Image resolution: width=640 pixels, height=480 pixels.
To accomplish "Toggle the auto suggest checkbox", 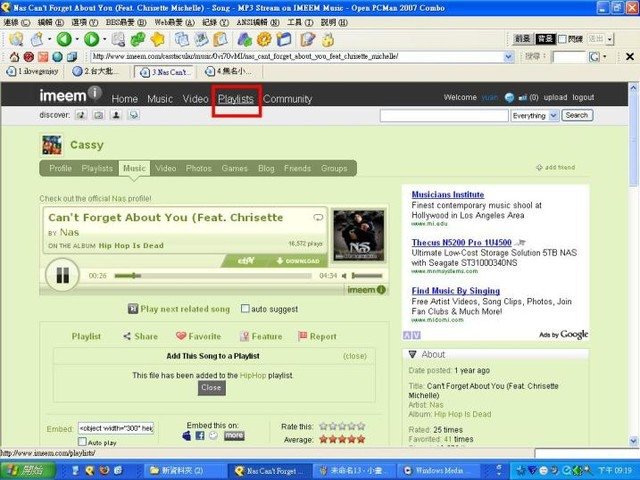I will point(245,309).
